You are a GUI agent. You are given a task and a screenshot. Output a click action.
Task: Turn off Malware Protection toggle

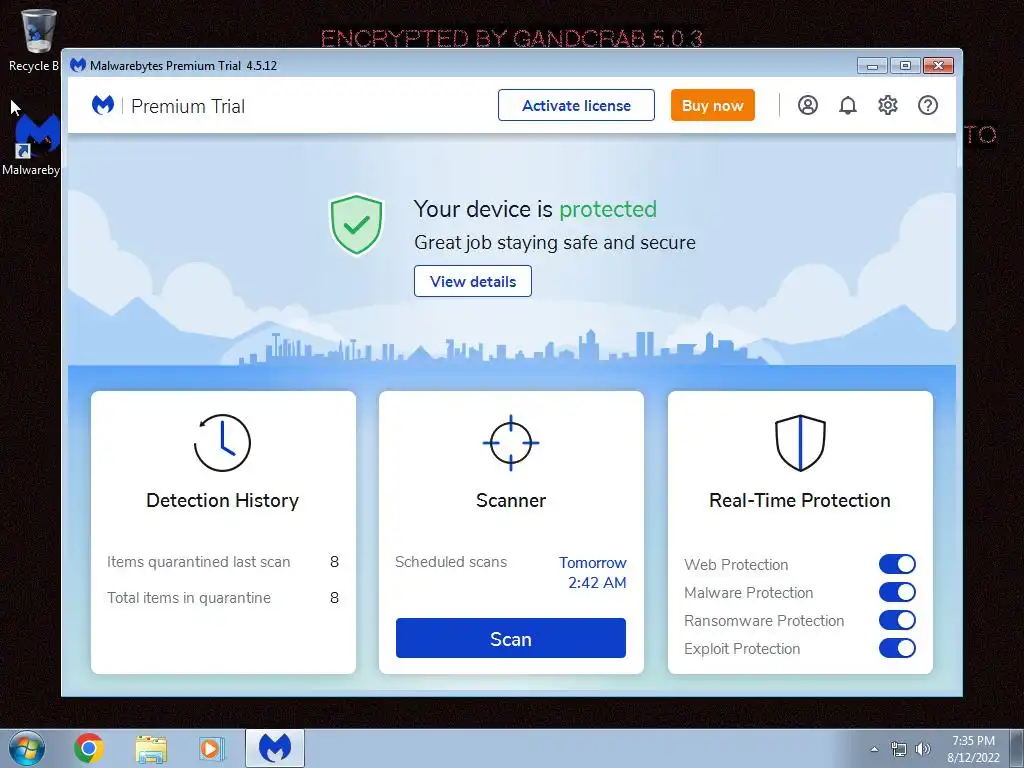pyautogui.click(x=897, y=592)
